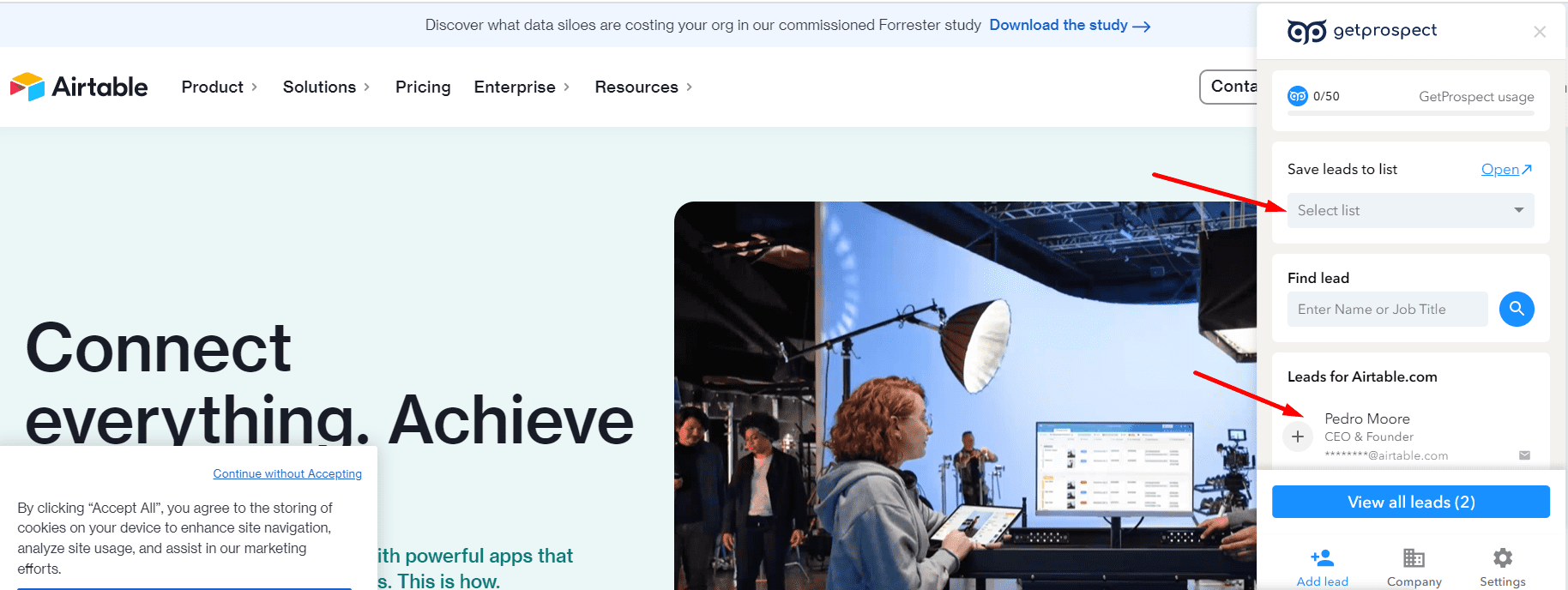Viewport: 1568px width, 590px height.
Task: Open the Company building icon
Action: (1414, 558)
